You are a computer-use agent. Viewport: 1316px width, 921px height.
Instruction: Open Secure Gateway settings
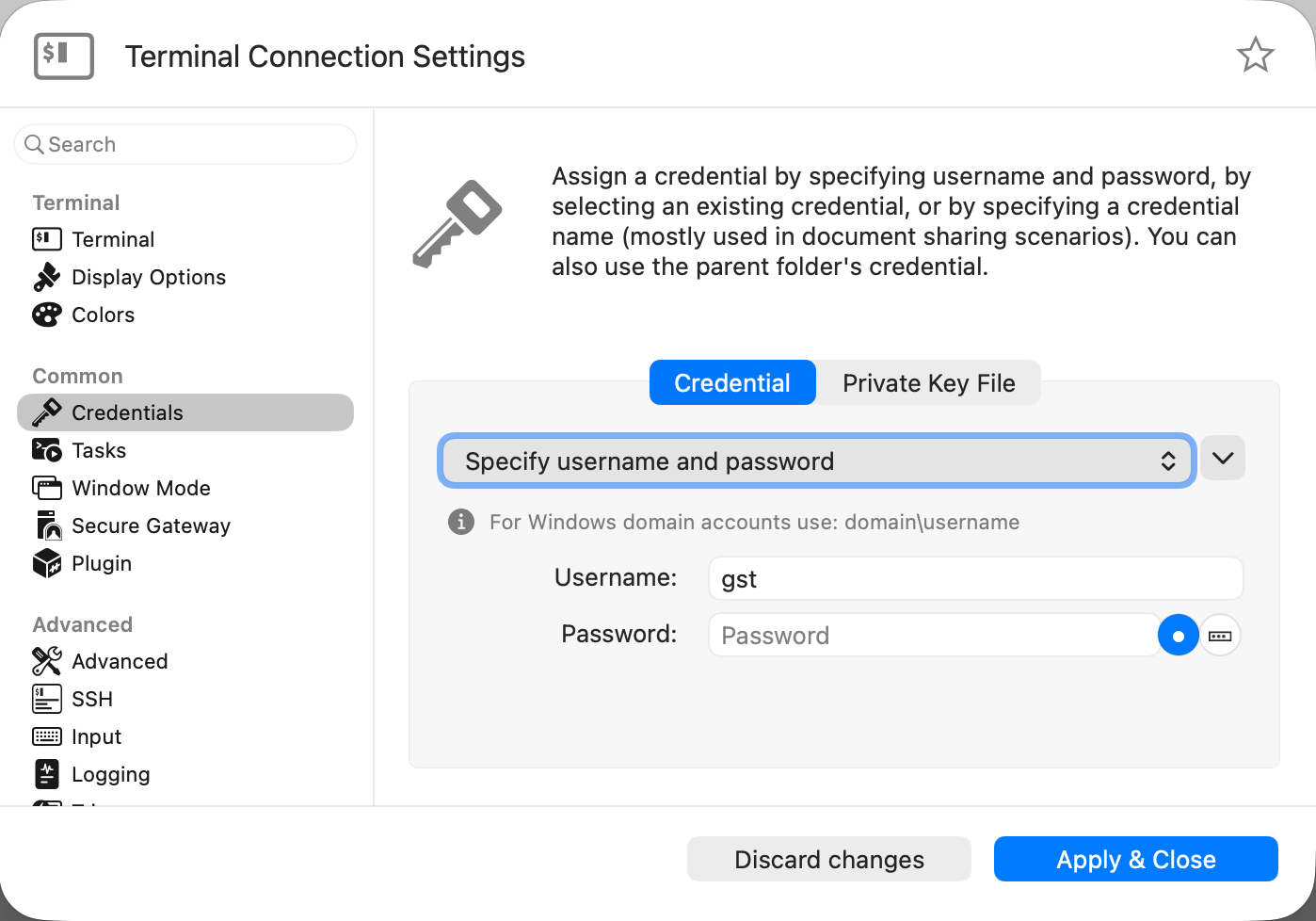[x=151, y=525]
